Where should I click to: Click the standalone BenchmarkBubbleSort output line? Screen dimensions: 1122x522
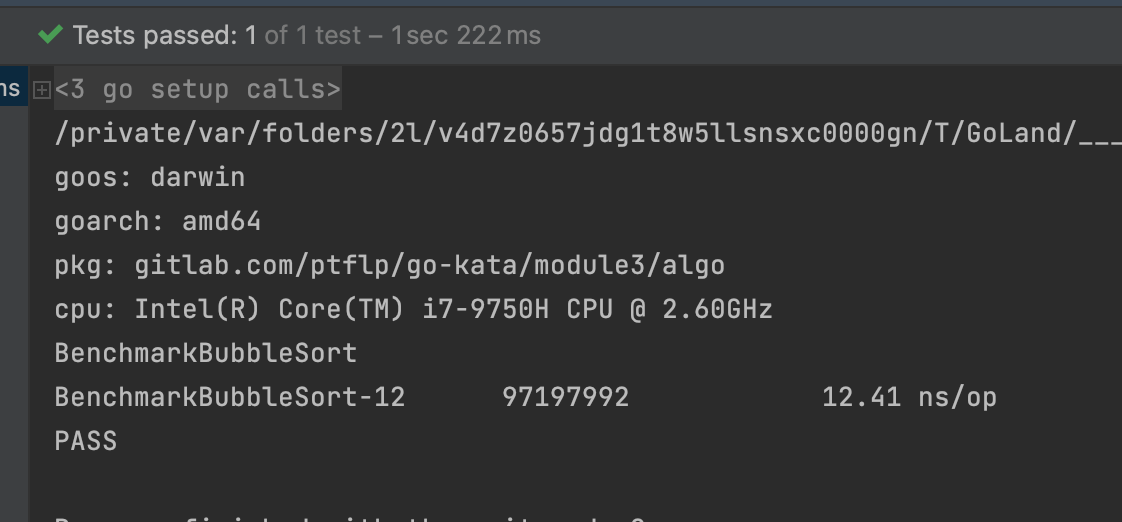[205, 353]
